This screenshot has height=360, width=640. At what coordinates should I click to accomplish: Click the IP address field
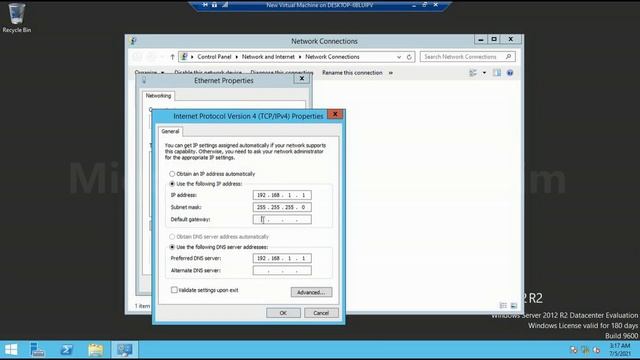282,195
